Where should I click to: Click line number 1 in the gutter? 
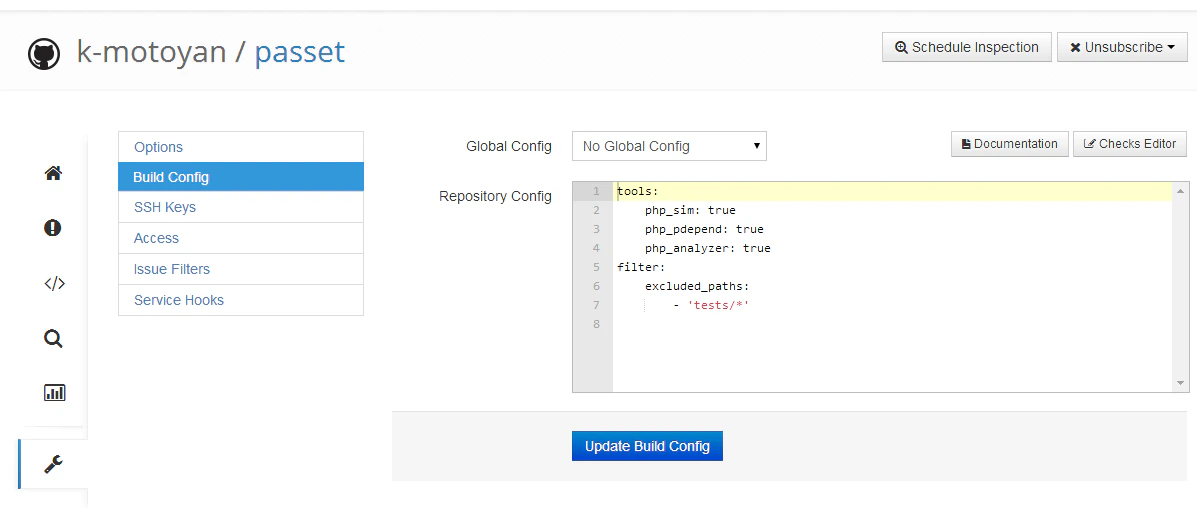(x=596, y=191)
